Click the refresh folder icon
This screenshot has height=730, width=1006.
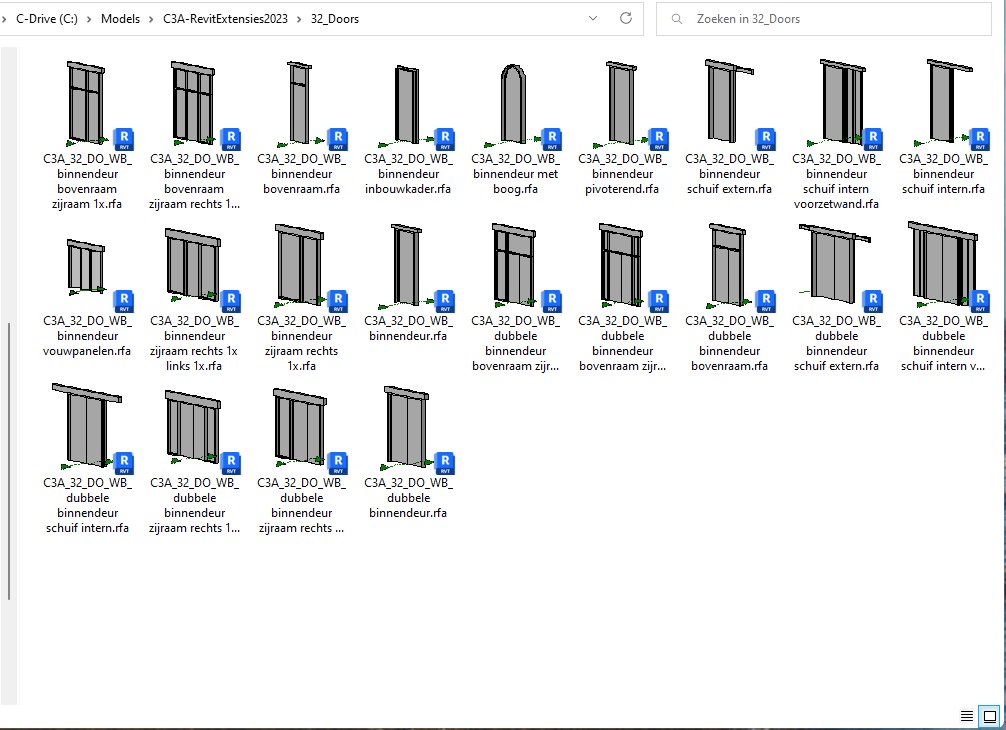tap(626, 18)
